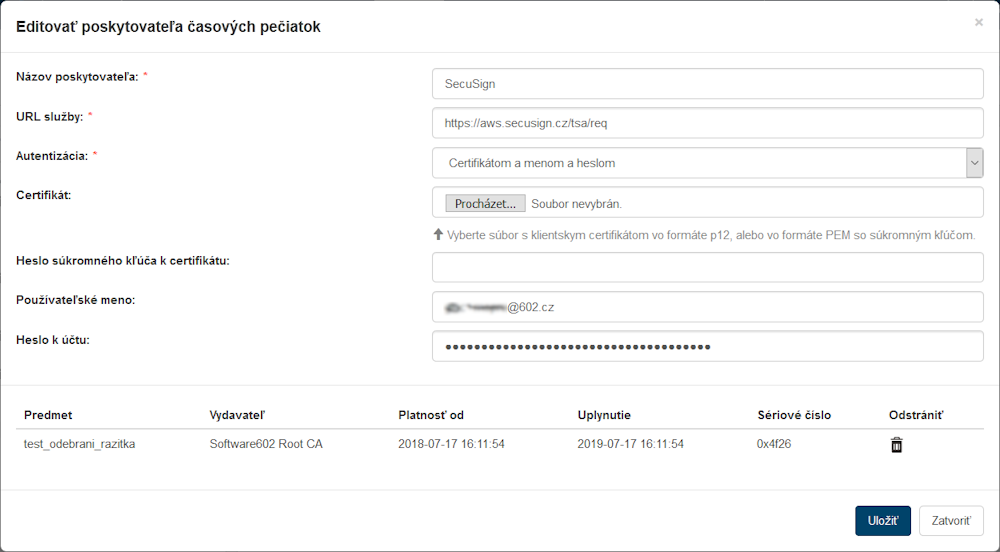Click the Používateľské meno email field
The width and height of the screenshot is (1000, 552).
pos(708,307)
